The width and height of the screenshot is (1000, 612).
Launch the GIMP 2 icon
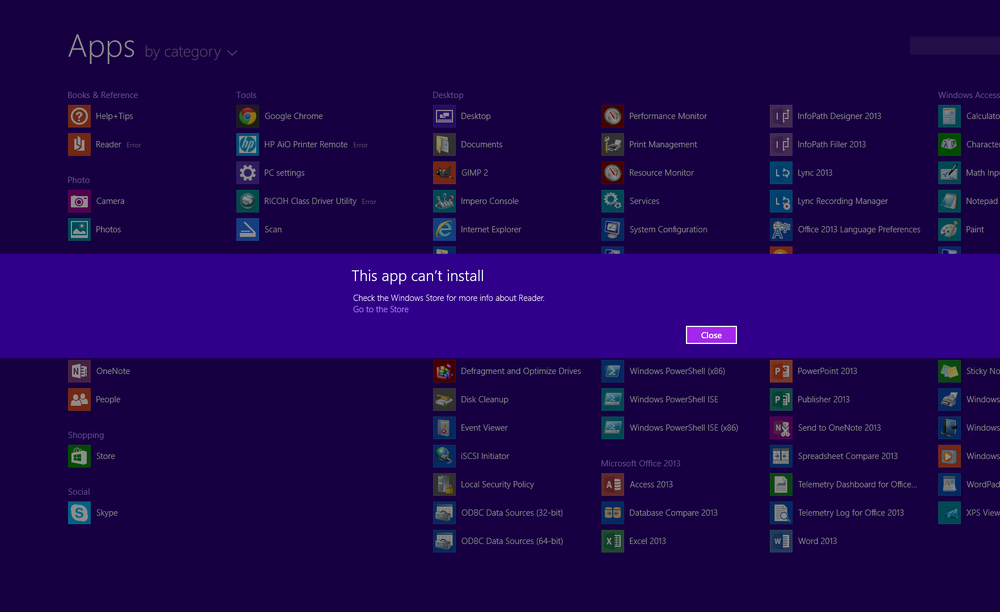pyautogui.click(x=444, y=173)
